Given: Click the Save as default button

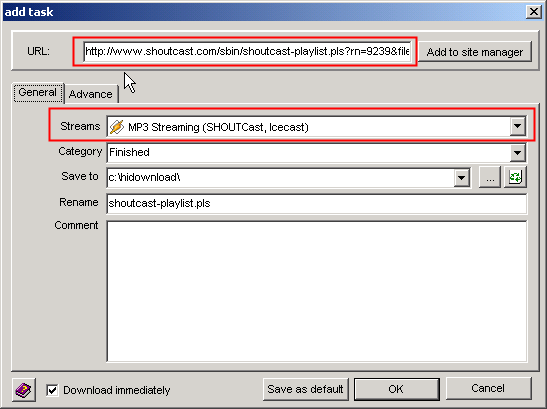Looking at the screenshot, I should [x=306, y=389].
